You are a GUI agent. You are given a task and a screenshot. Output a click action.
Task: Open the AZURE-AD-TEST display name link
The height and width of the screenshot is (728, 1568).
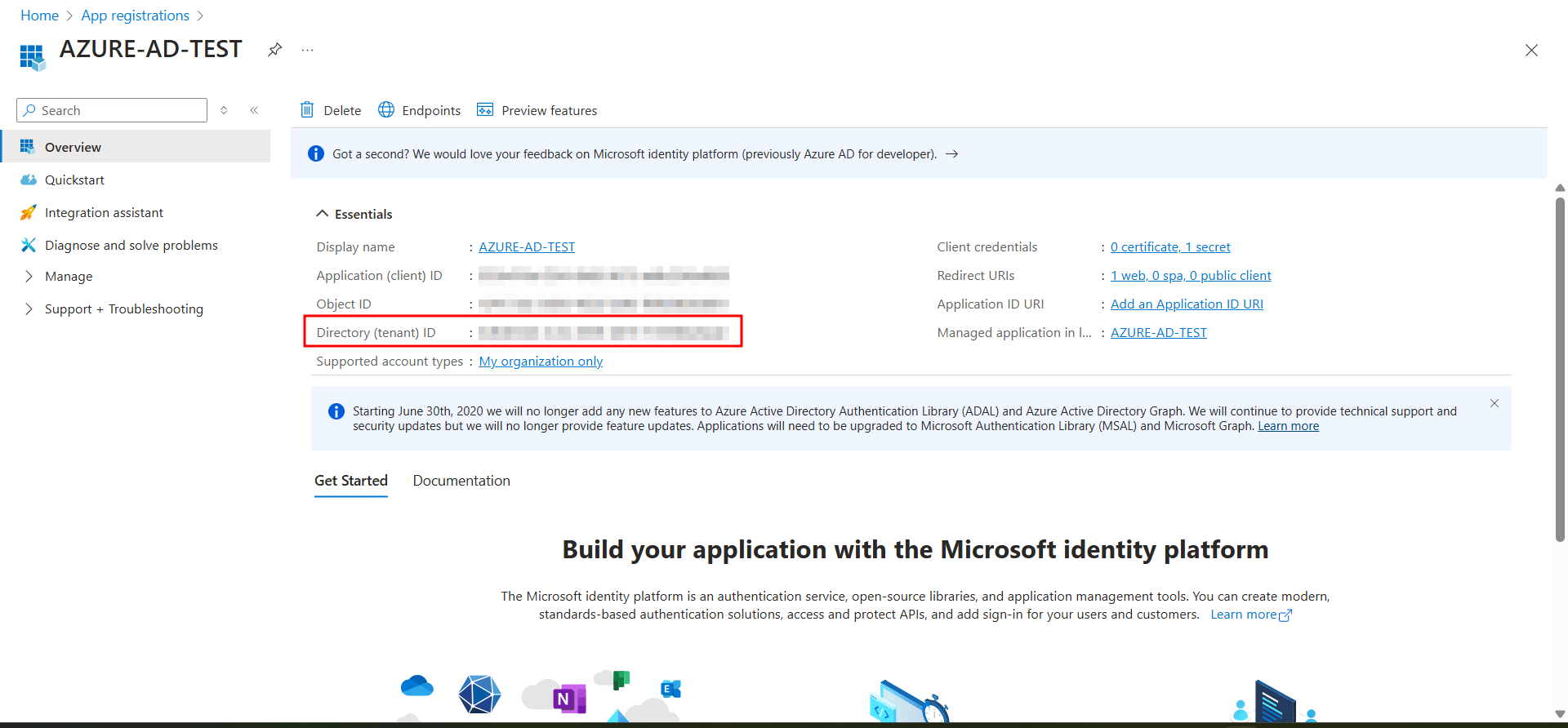(527, 246)
